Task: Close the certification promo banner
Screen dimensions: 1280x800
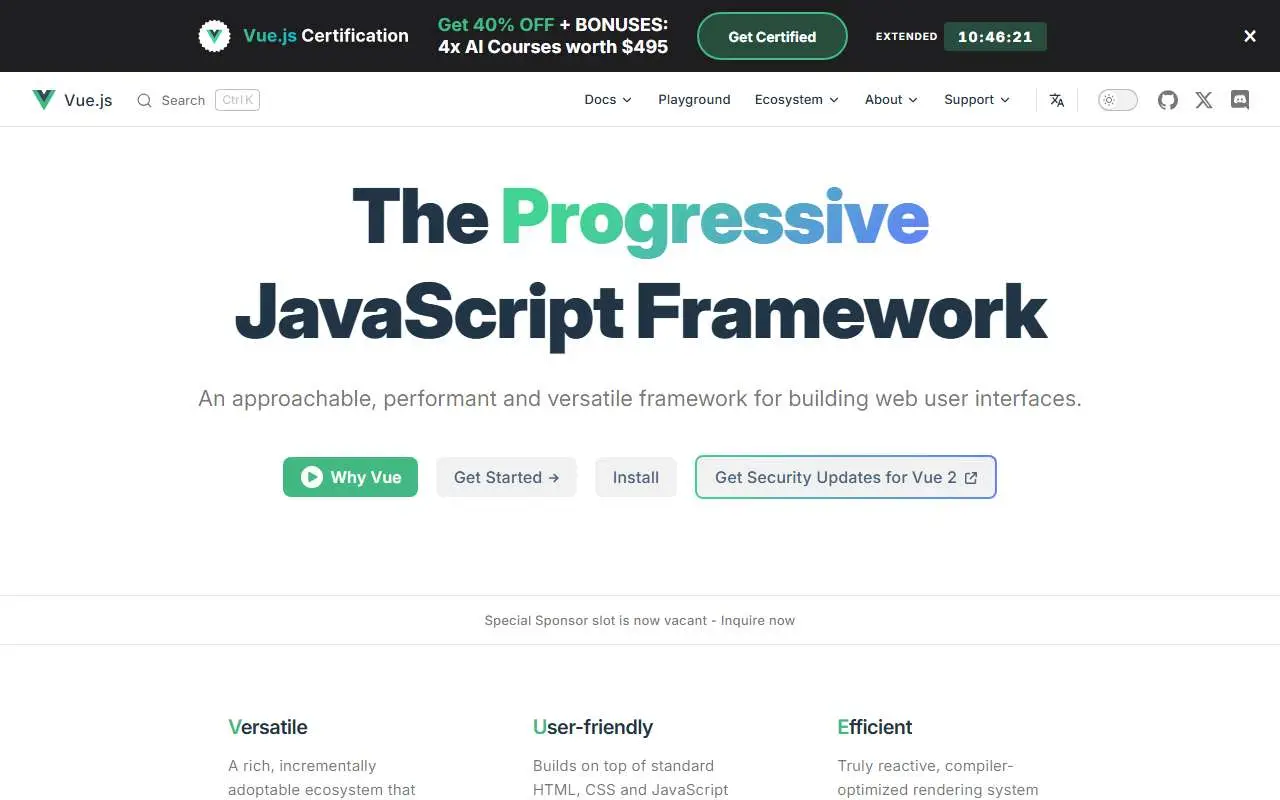Action: pos(1250,36)
